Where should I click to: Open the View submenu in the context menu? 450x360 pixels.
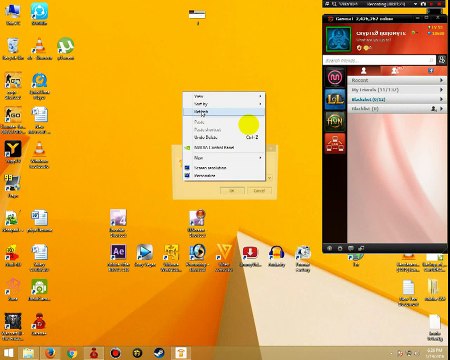click(224, 96)
